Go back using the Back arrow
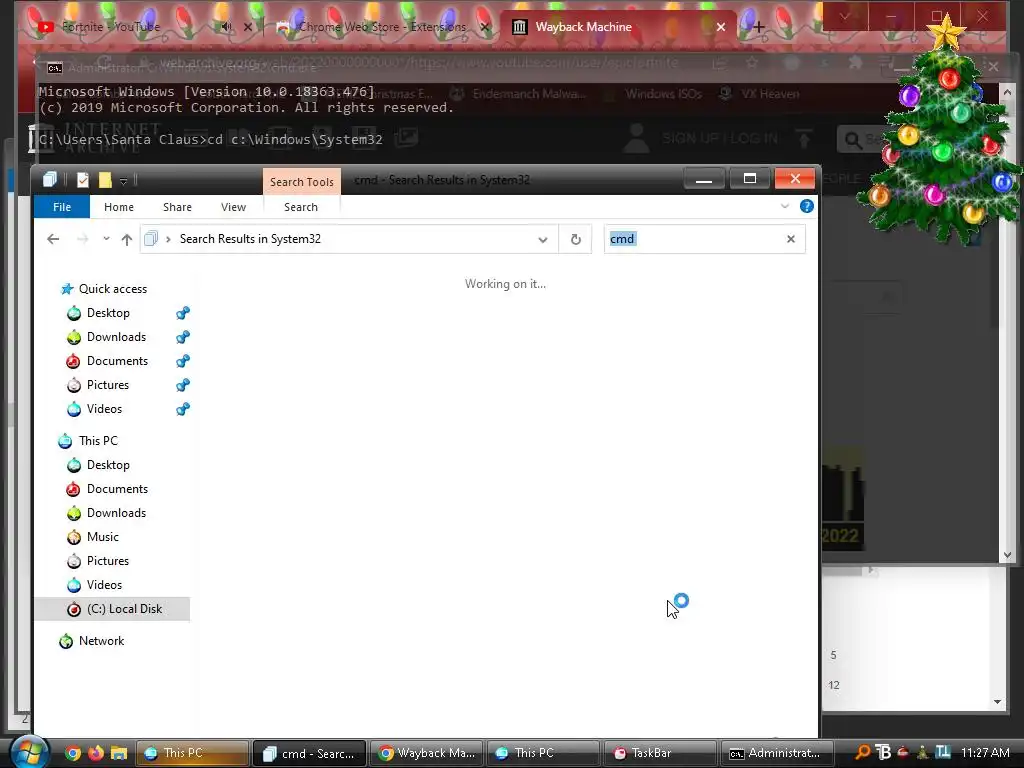The height and width of the screenshot is (768, 1024). point(54,239)
